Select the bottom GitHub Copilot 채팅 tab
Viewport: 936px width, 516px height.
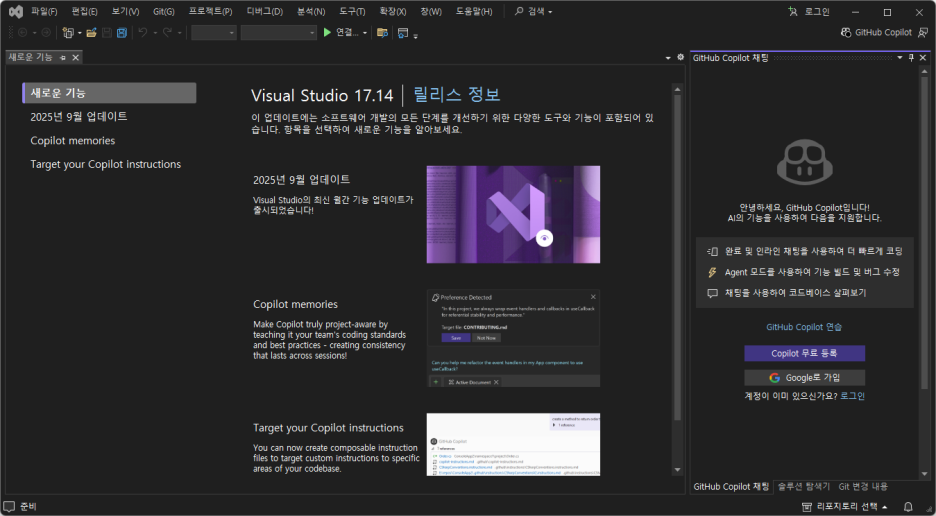(x=731, y=487)
